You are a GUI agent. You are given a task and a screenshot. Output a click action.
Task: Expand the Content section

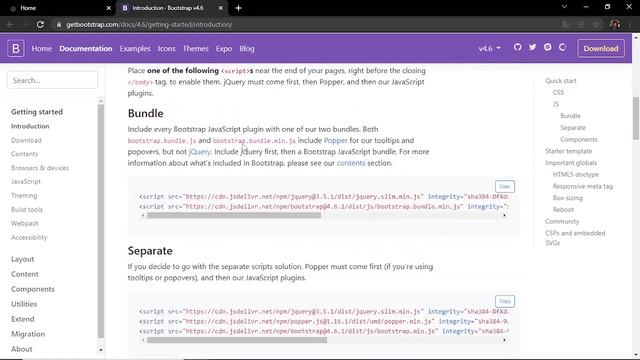(24, 274)
